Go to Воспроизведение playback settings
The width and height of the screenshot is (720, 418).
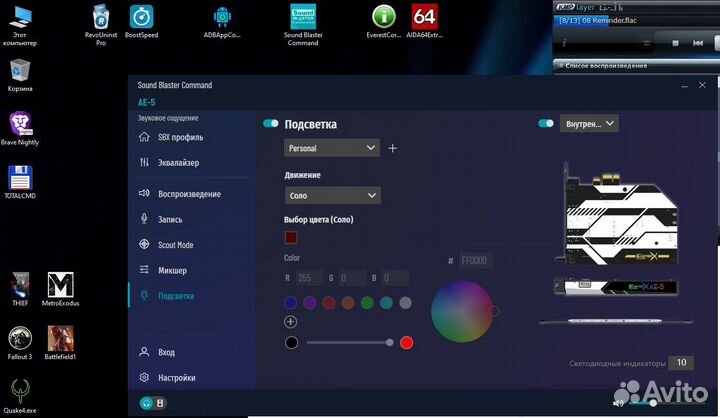[188, 194]
